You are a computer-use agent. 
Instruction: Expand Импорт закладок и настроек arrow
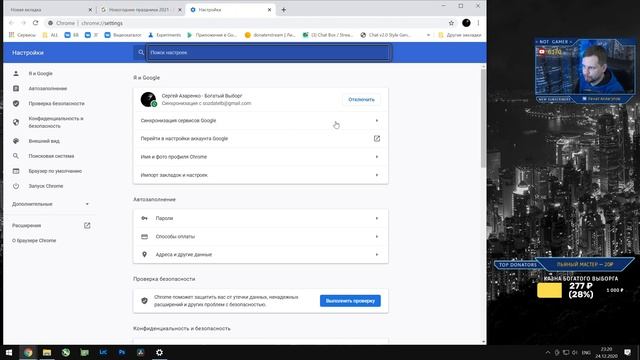(377, 175)
